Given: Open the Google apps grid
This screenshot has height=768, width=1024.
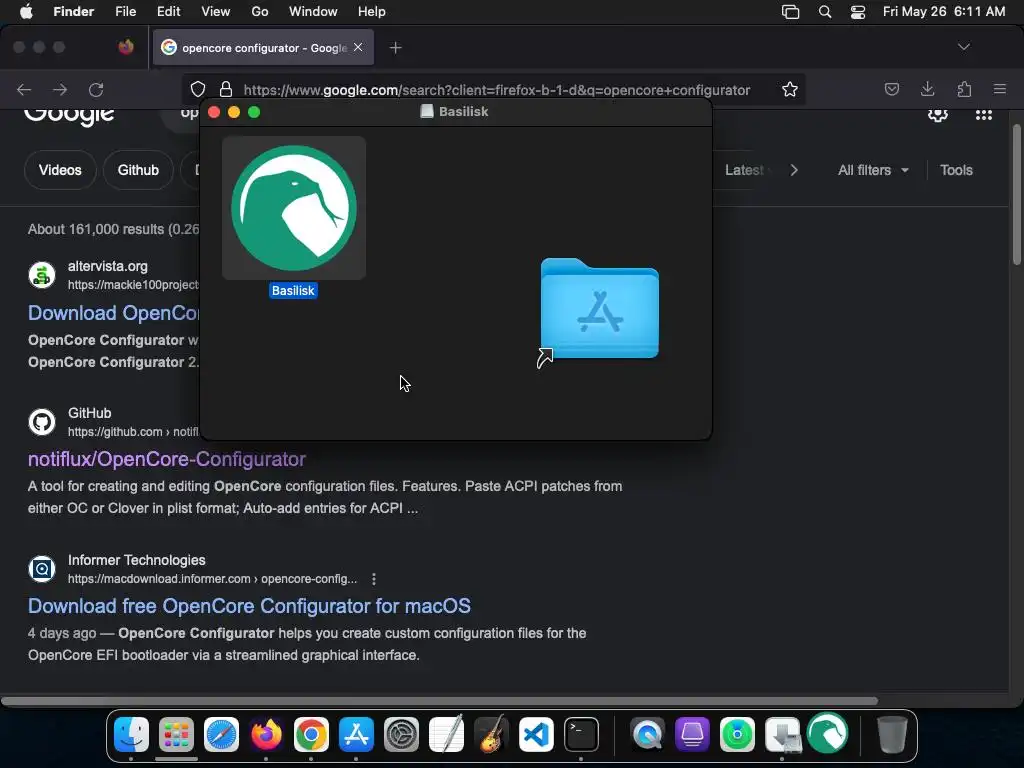Looking at the screenshot, I should tap(984, 116).
